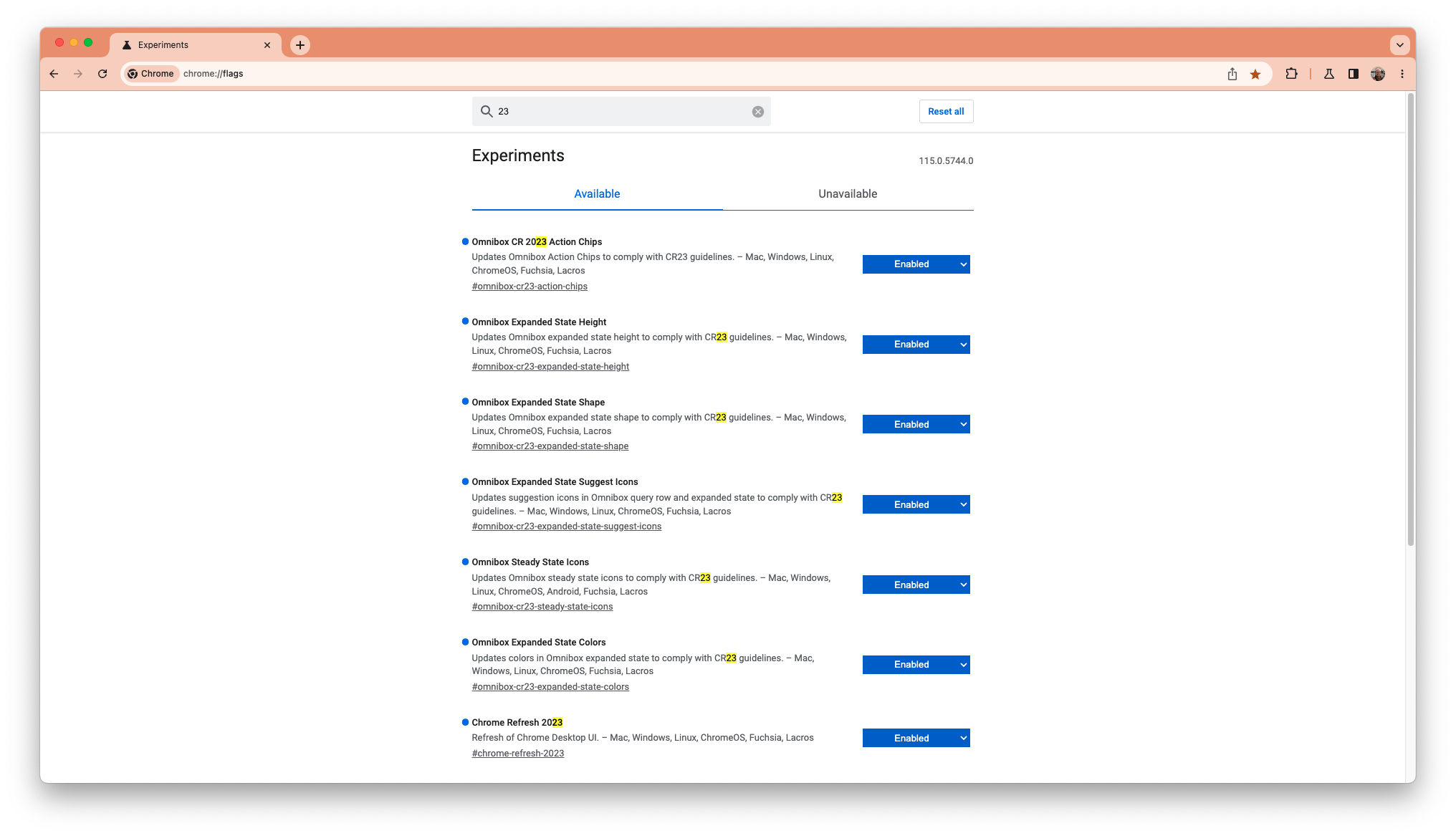Viewport: 1456px width, 836px height.
Task: Open the Chrome extensions puzzle icon
Action: tap(1292, 74)
